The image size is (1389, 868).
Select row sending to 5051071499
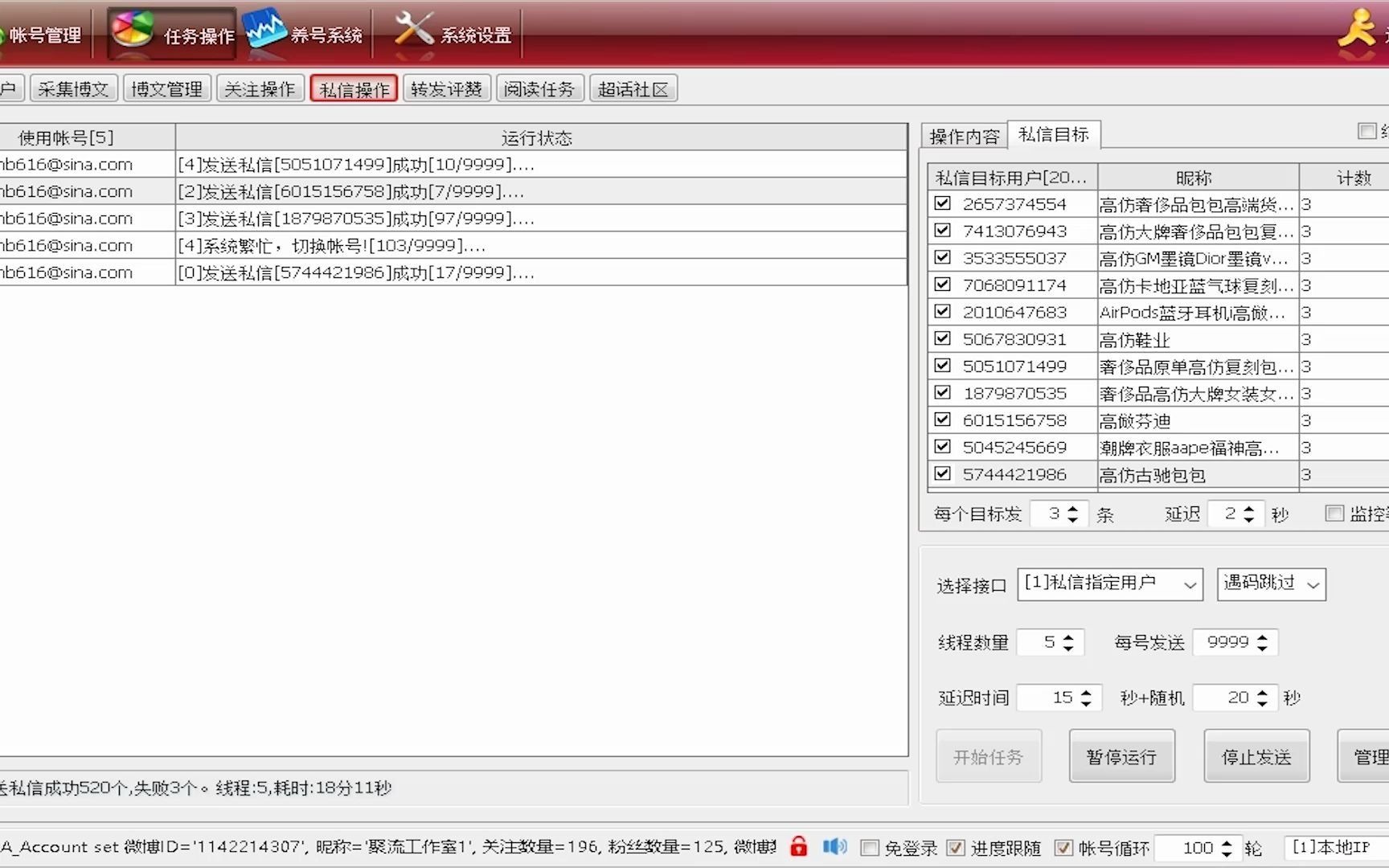[453, 164]
